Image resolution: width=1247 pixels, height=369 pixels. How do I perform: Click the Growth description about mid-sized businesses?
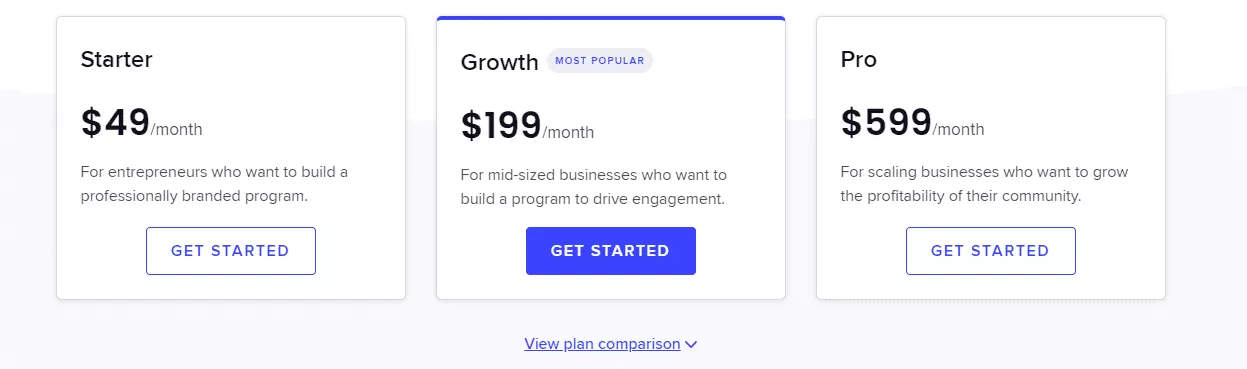coord(594,187)
